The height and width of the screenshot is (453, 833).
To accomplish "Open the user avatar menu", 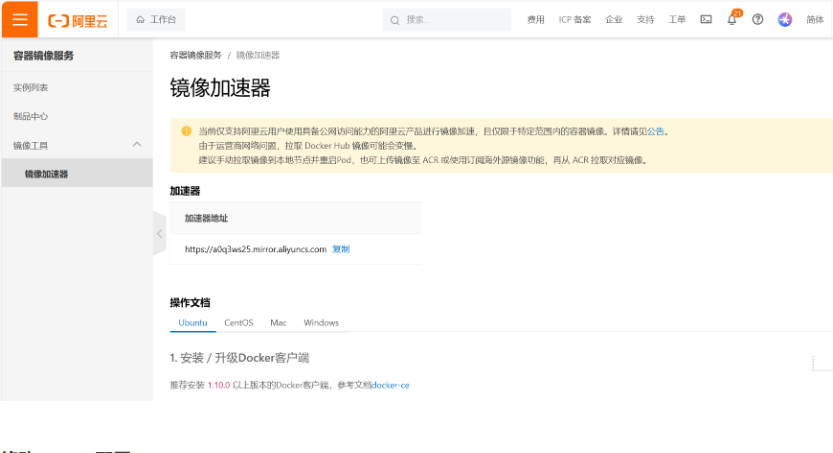I will pyautogui.click(x=785, y=19).
